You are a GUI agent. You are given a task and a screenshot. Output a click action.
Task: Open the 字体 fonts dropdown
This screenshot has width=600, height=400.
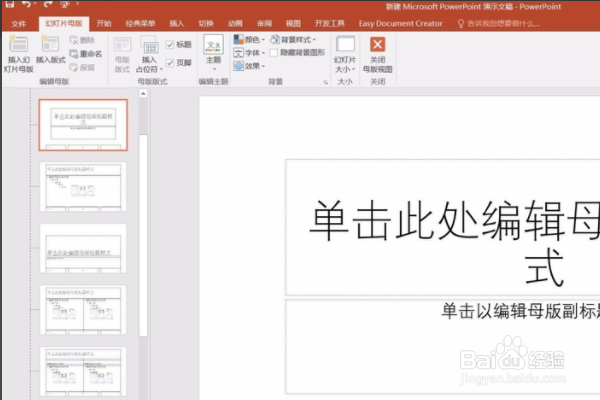[249, 53]
